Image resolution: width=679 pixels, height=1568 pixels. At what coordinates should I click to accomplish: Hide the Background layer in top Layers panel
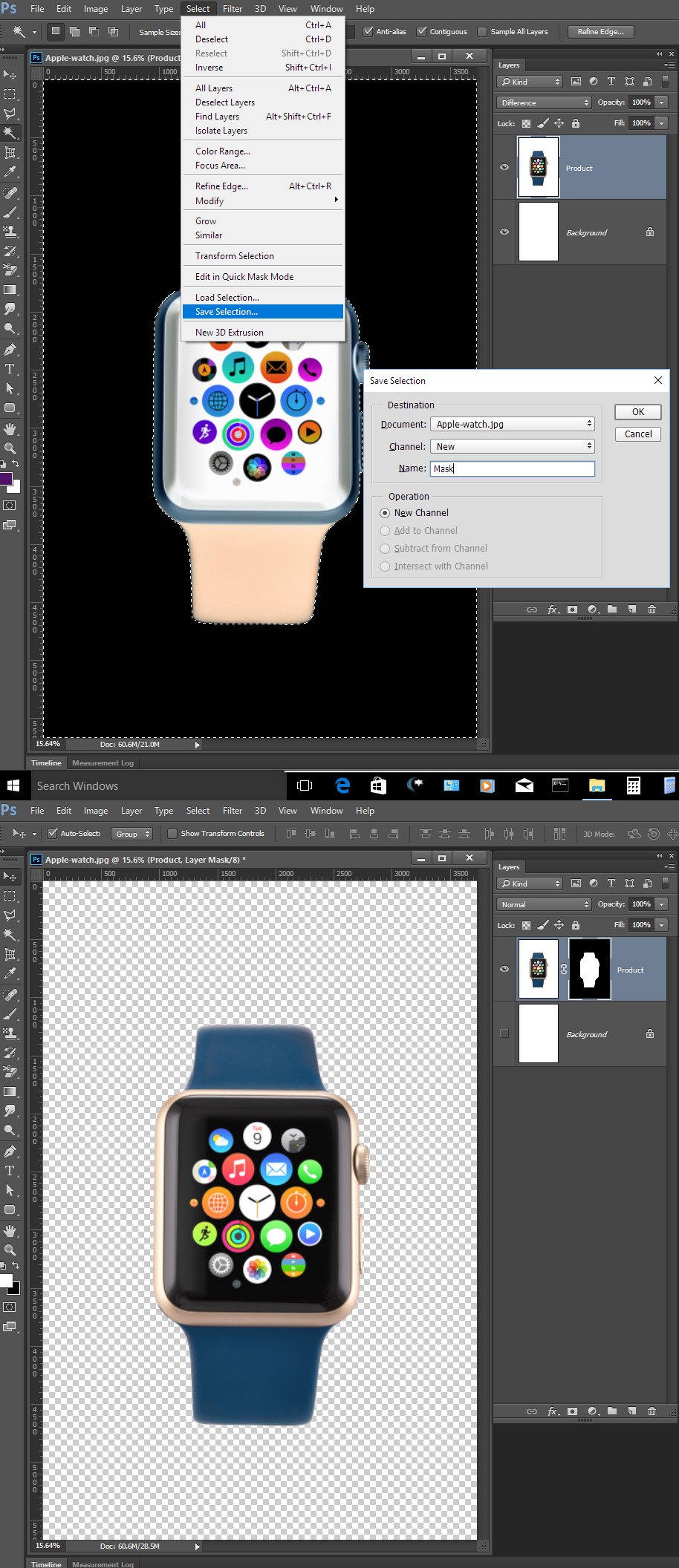[x=504, y=232]
